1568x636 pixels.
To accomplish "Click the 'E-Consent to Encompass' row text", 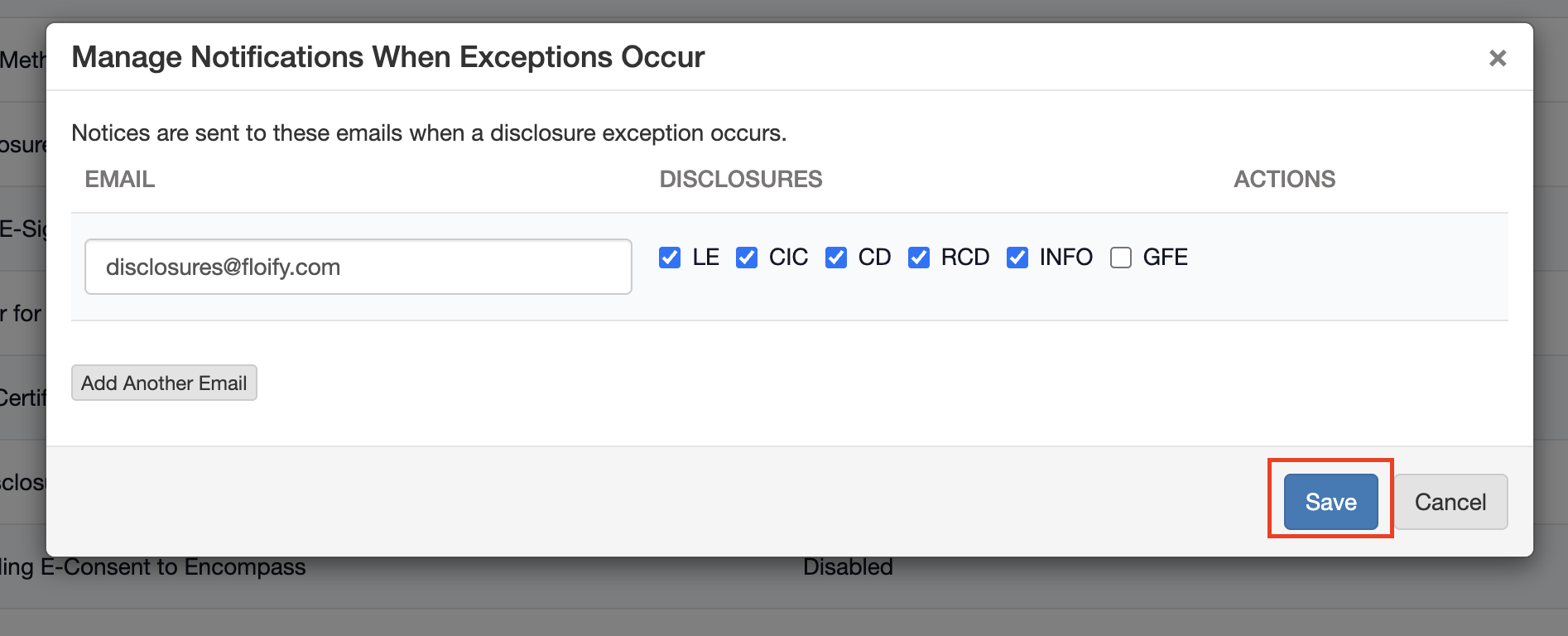I will (174, 567).
